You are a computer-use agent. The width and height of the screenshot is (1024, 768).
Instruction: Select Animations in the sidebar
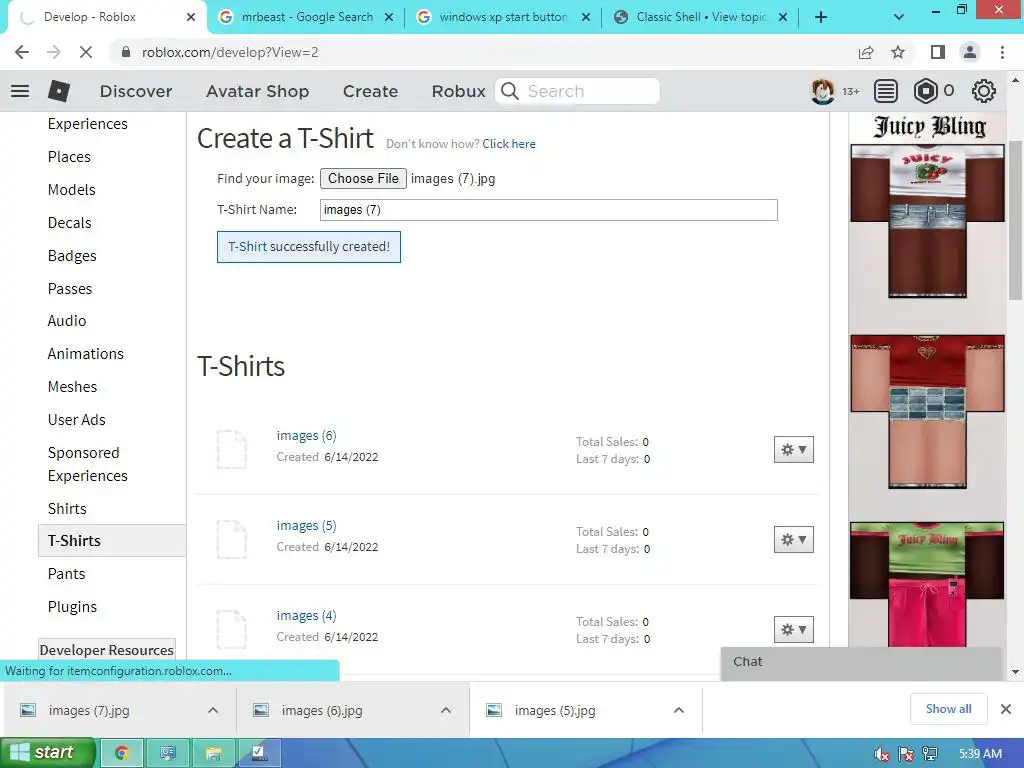[x=86, y=353]
